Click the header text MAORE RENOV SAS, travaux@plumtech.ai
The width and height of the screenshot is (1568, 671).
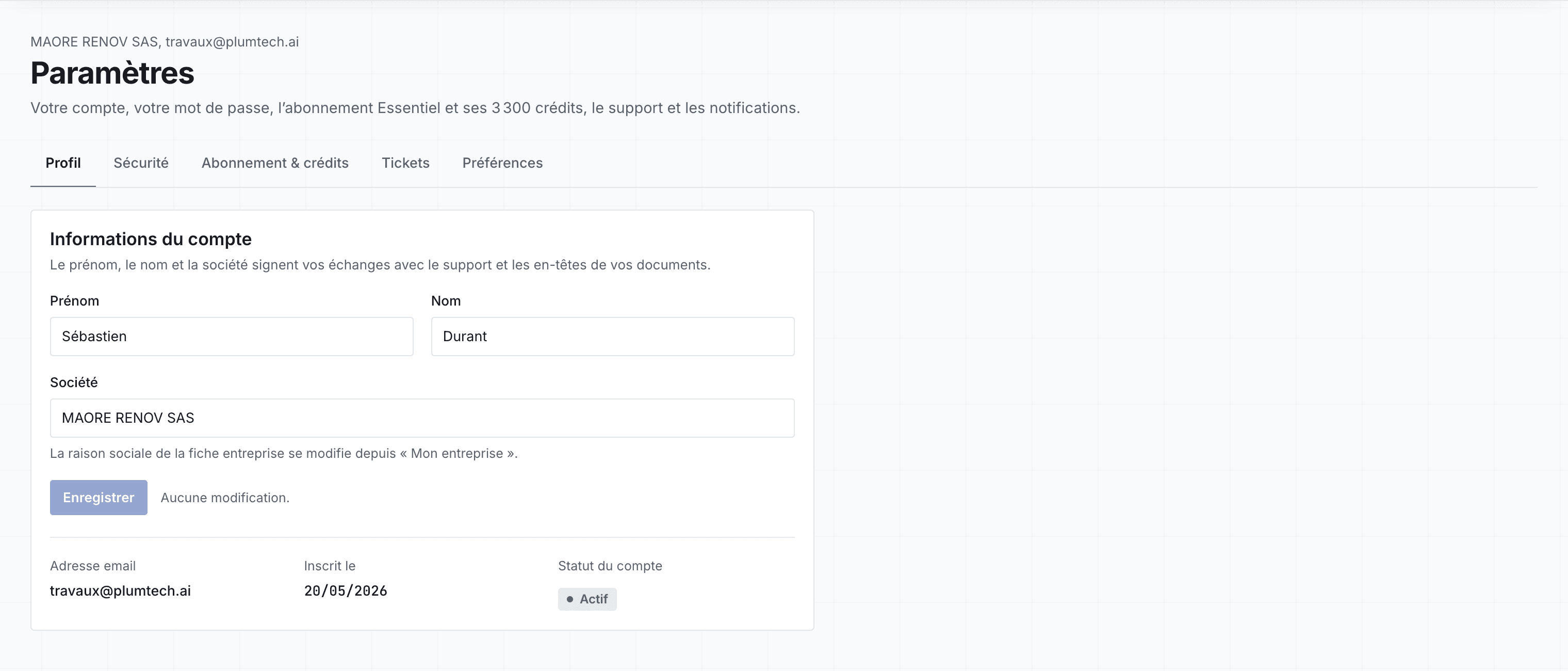165,42
